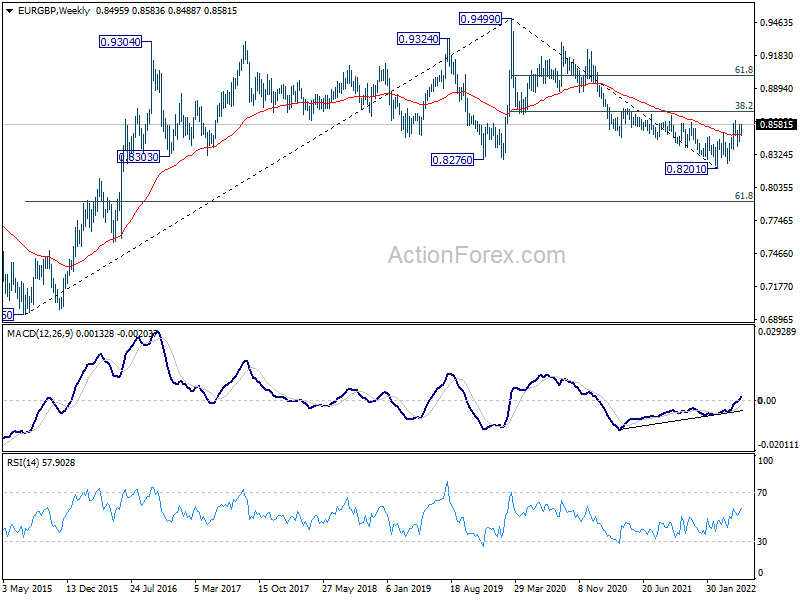800x600 pixels.
Task: Select the 0.93040 price label
Action: click(120, 42)
